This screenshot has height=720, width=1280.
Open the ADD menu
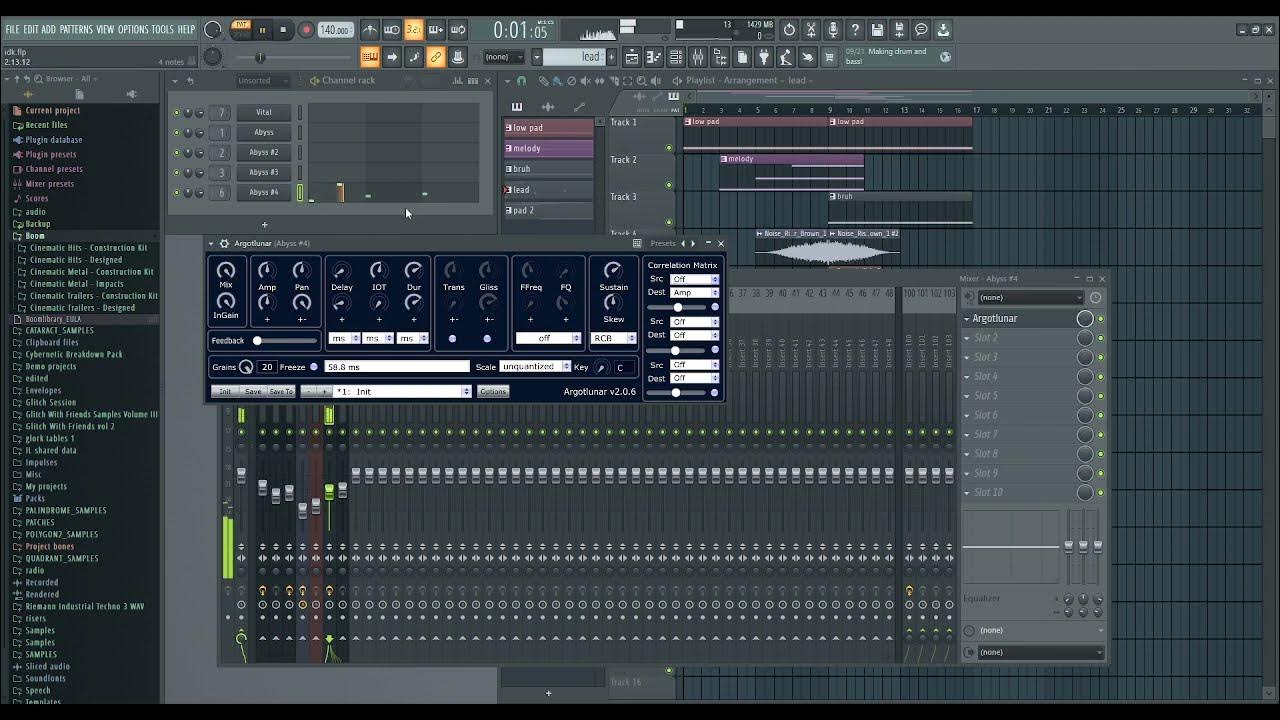[49, 30]
